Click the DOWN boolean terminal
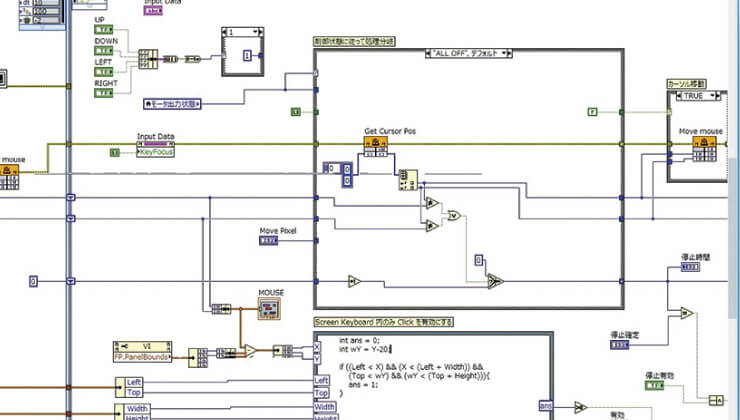This screenshot has height=420, width=740. tap(104, 51)
